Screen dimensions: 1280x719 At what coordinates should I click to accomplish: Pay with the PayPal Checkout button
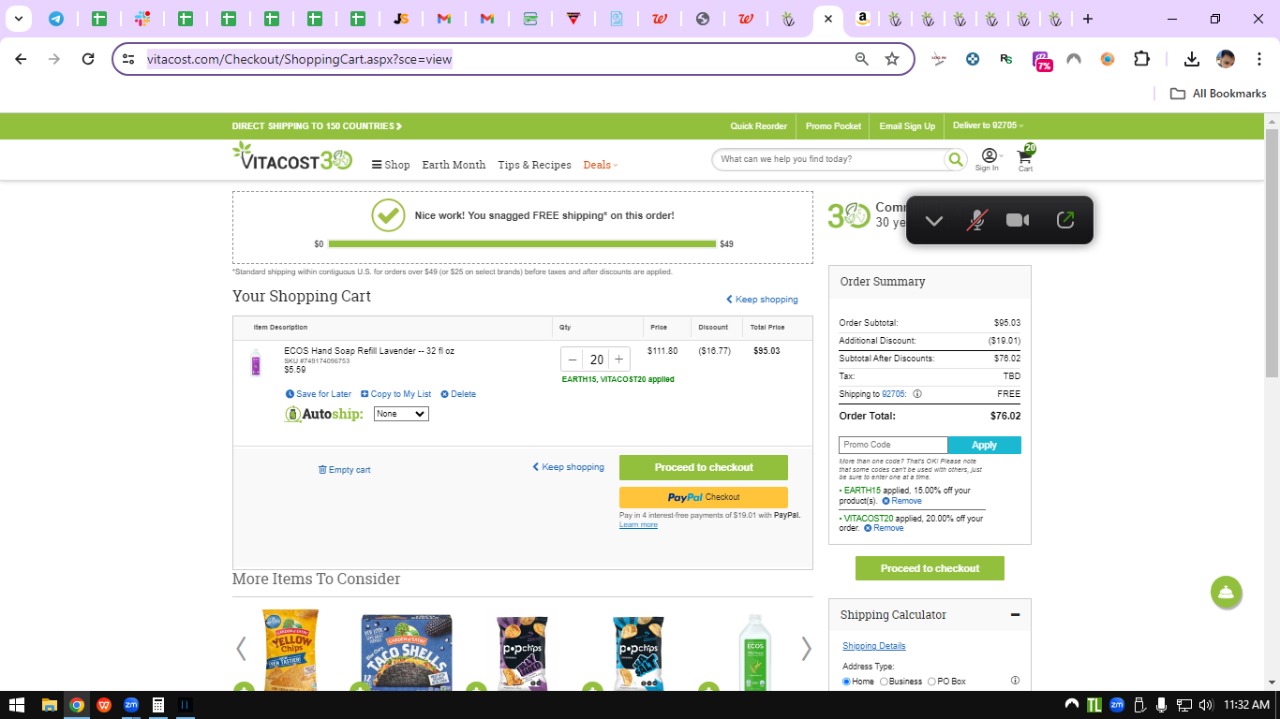click(x=703, y=497)
